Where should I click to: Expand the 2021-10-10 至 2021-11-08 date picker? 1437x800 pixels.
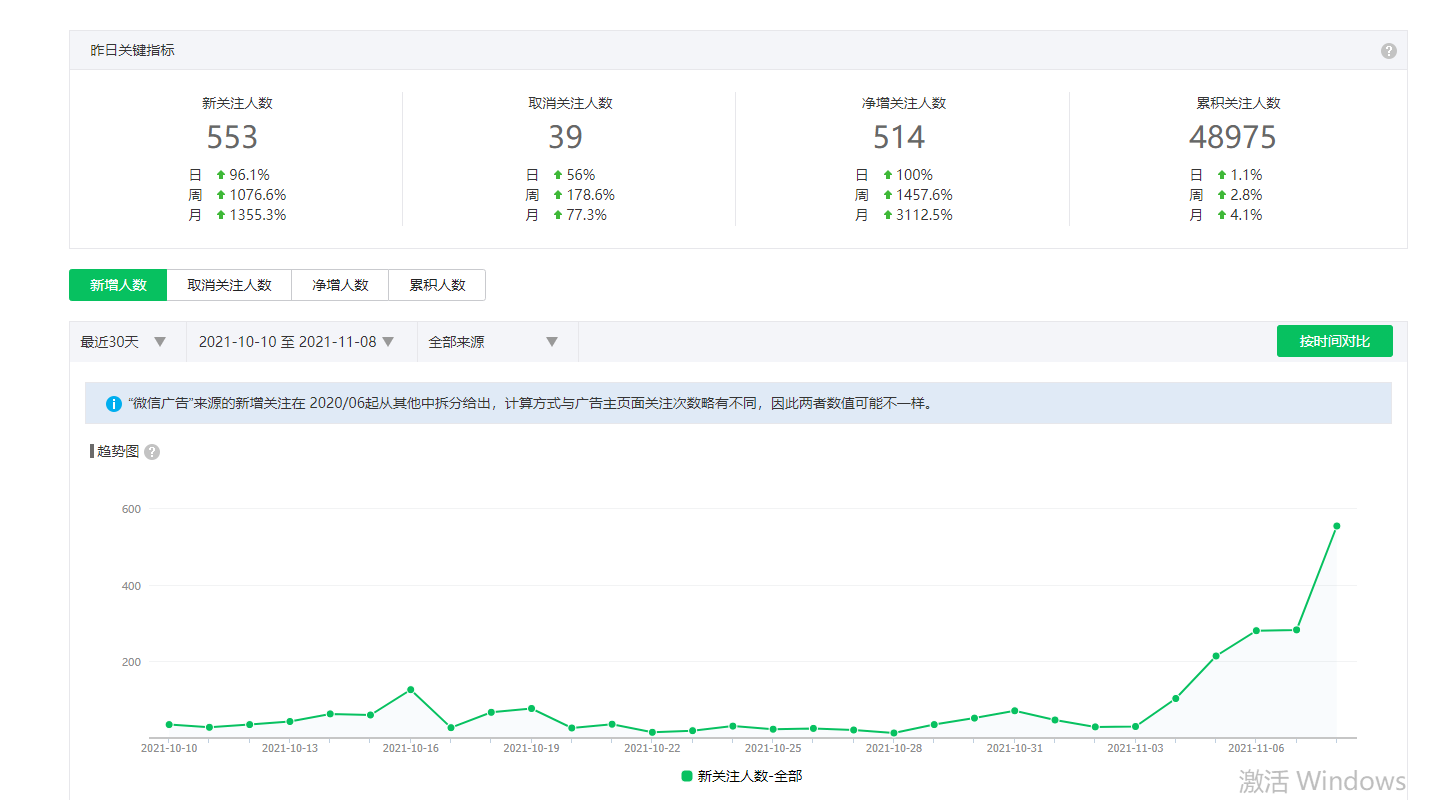[x=296, y=342]
